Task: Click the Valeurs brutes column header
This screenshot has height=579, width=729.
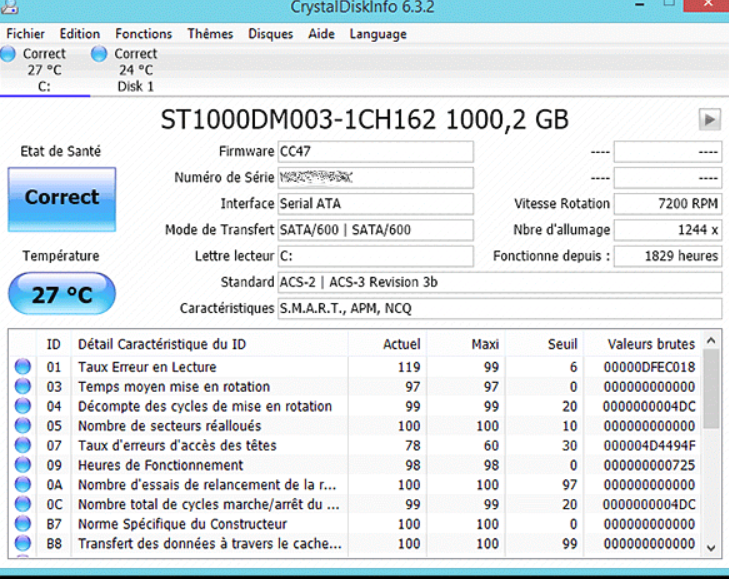Action: pos(642,344)
